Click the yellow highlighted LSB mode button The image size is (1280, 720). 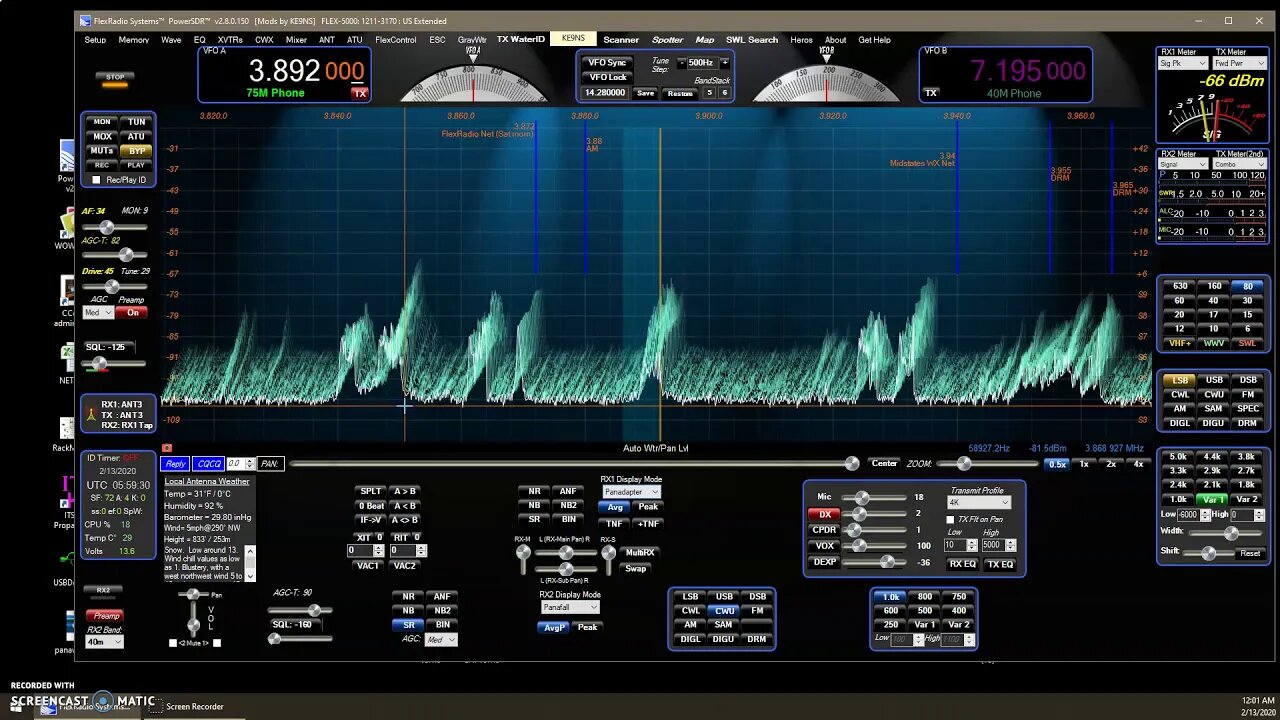pos(1180,380)
